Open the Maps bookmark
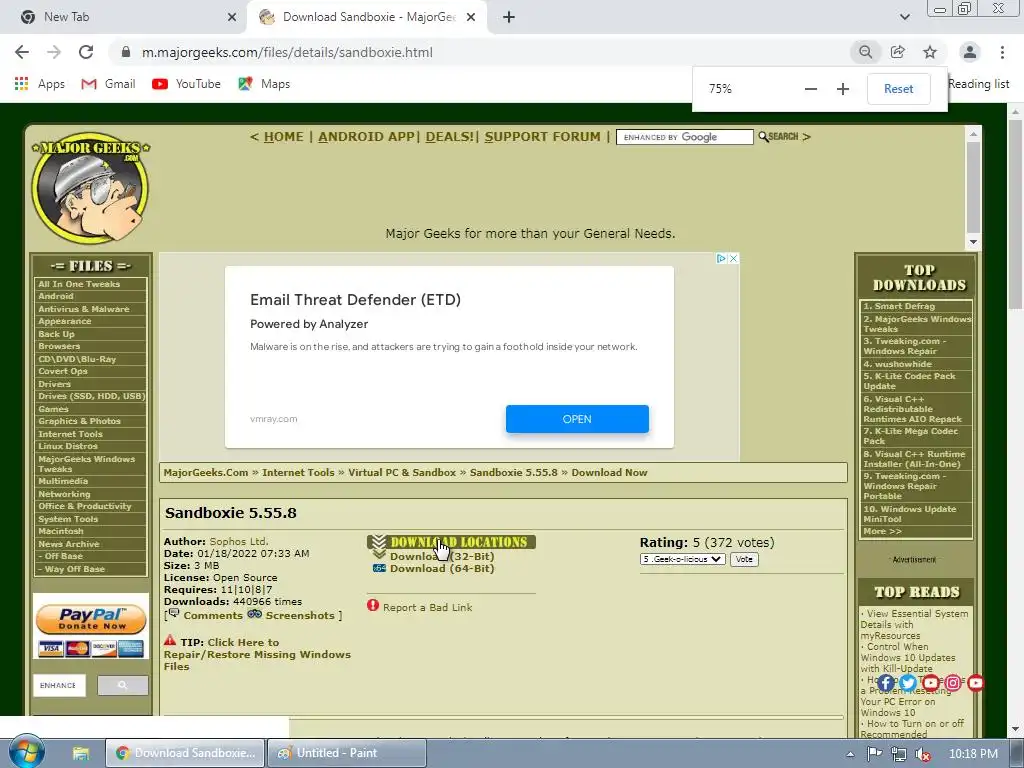The height and width of the screenshot is (768, 1024). [x=264, y=84]
